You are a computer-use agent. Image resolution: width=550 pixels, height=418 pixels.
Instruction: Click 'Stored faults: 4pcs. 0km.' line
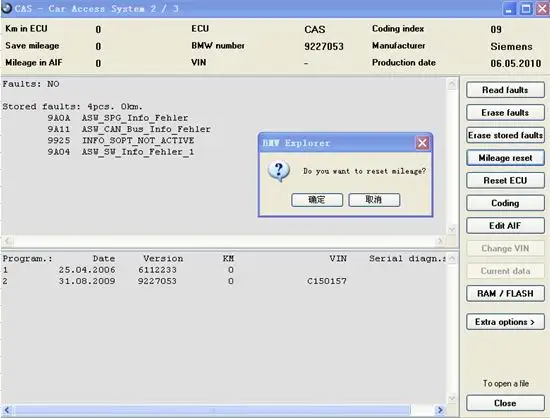[x=73, y=106]
